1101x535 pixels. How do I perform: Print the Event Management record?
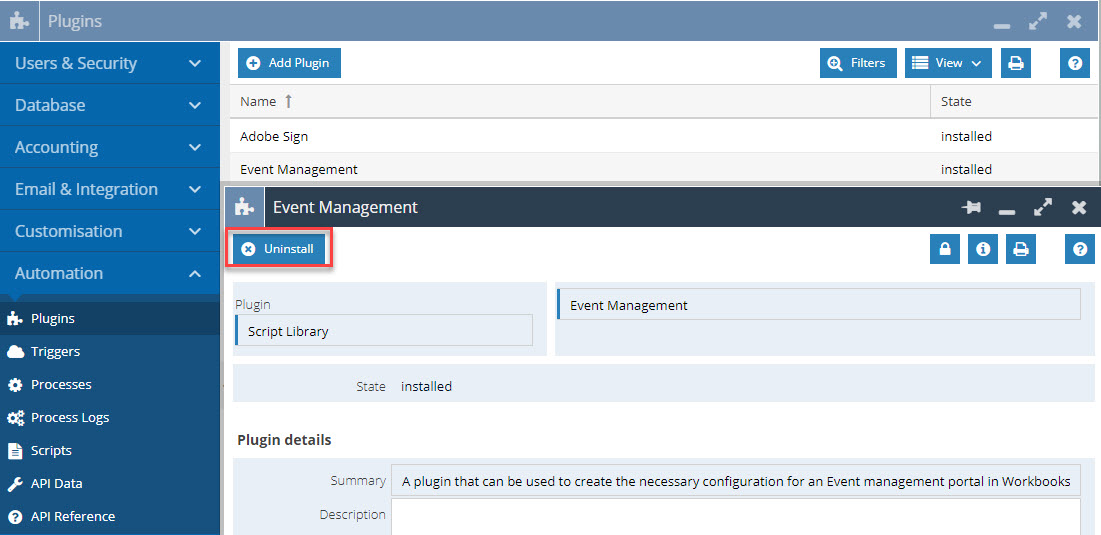(x=1021, y=249)
